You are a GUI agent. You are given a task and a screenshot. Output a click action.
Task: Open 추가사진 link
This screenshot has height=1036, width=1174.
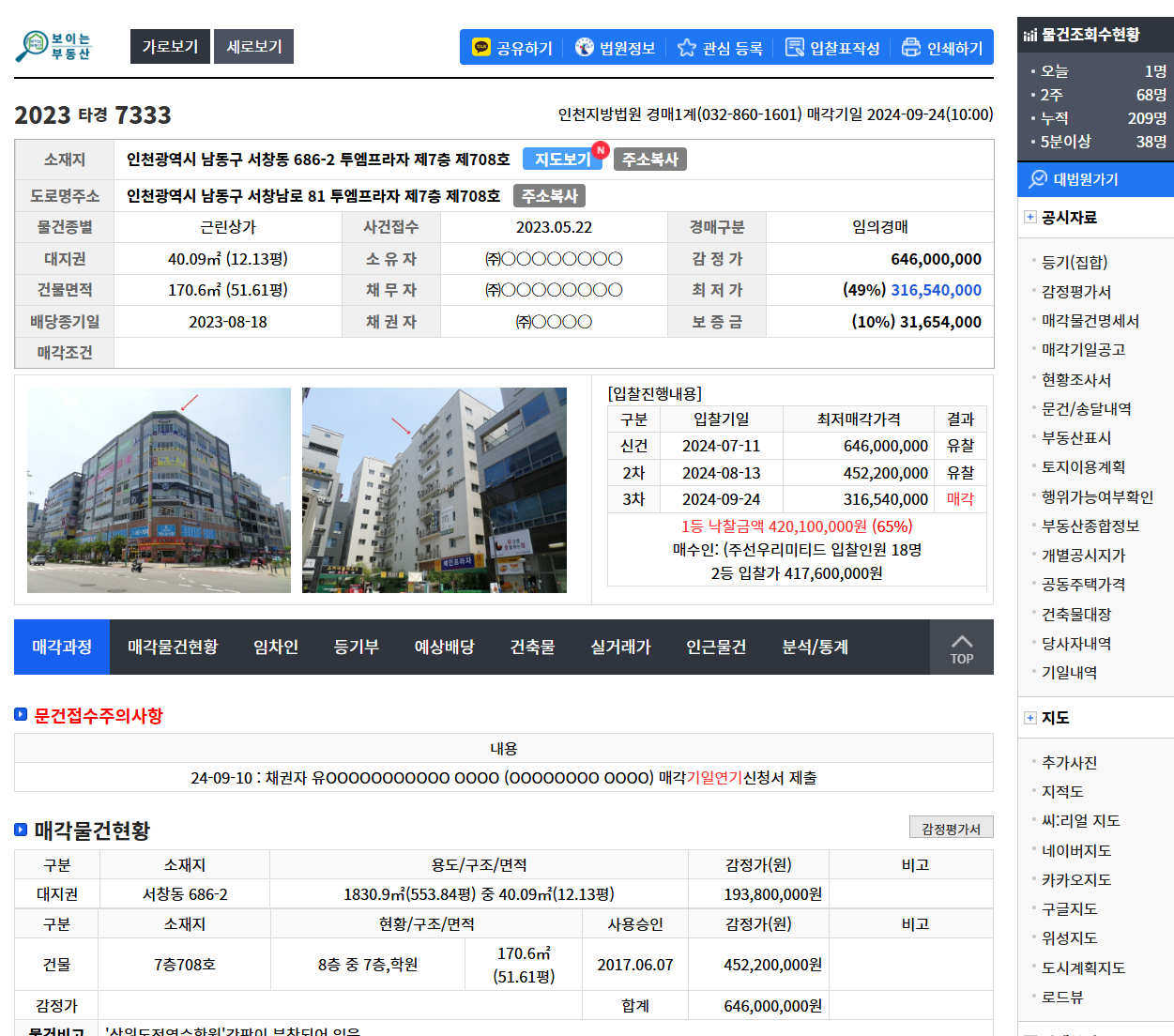(x=1070, y=763)
